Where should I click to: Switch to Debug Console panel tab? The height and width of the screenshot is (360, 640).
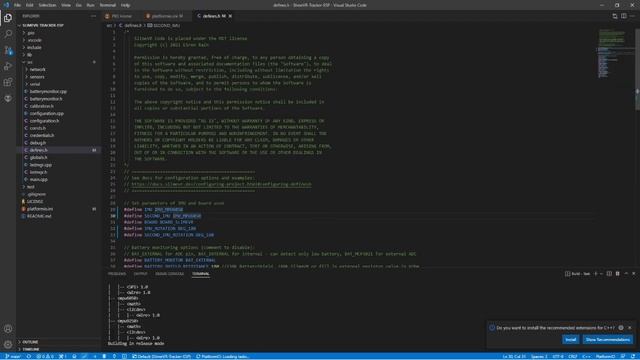click(x=169, y=273)
